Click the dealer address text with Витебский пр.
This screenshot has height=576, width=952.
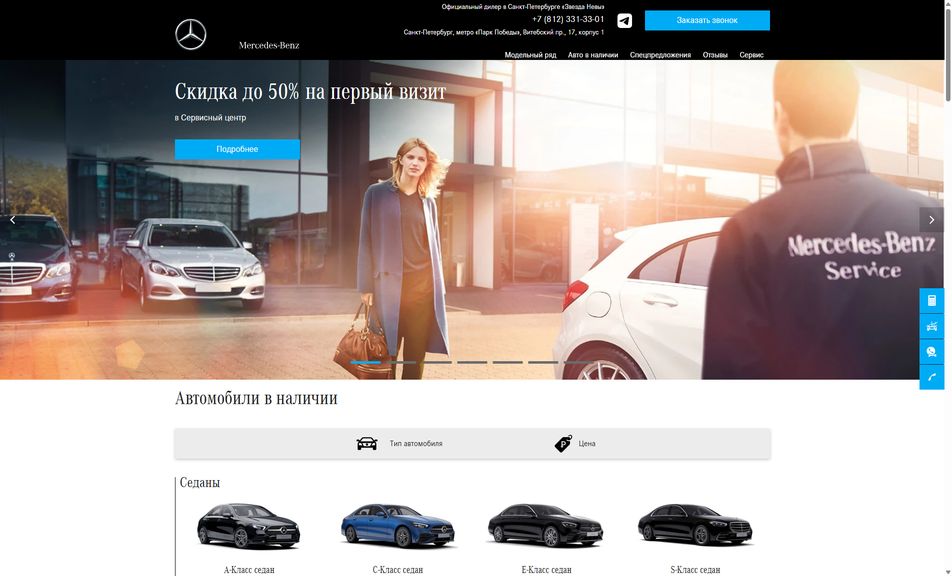pos(503,32)
